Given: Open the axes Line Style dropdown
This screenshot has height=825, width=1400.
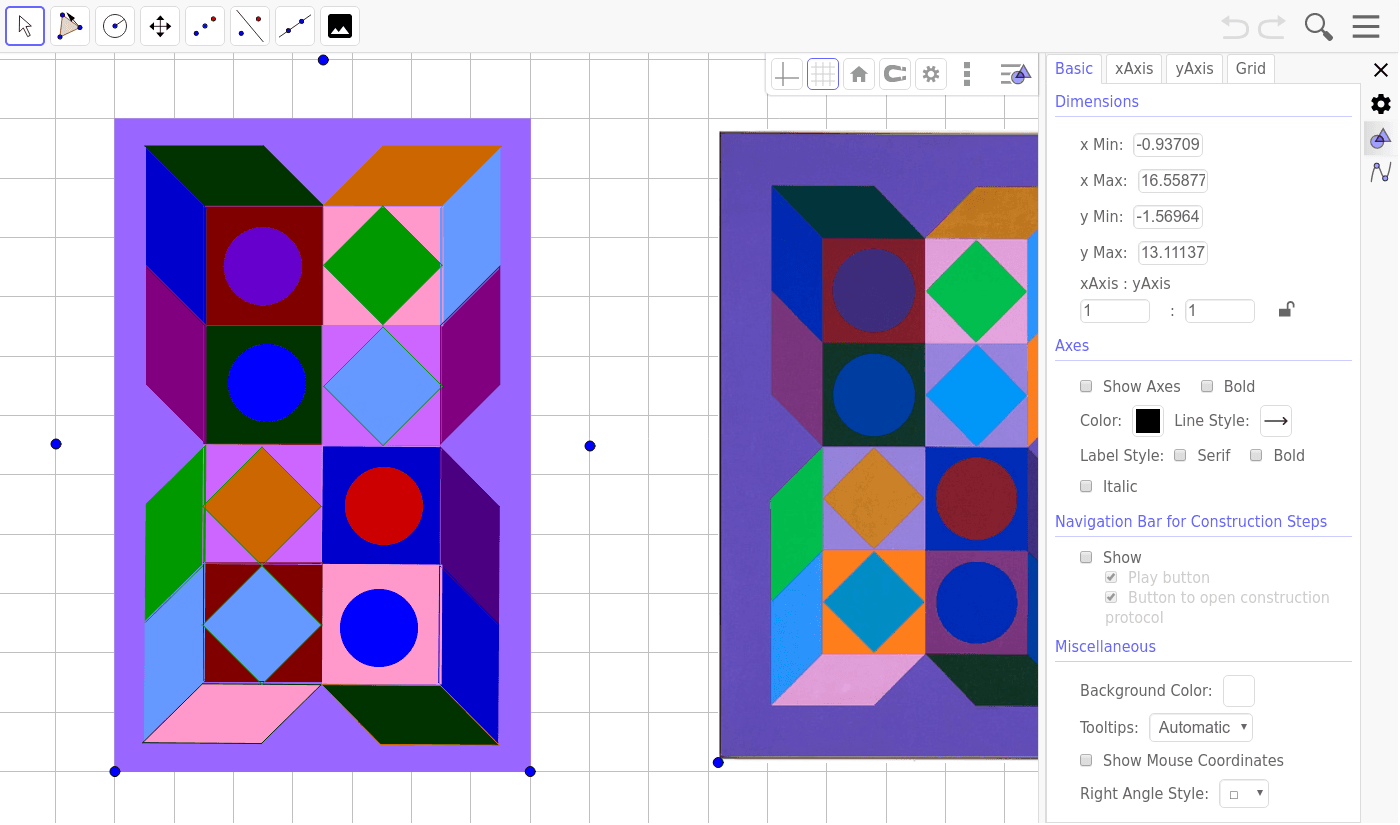Looking at the screenshot, I should pyautogui.click(x=1275, y=421).
